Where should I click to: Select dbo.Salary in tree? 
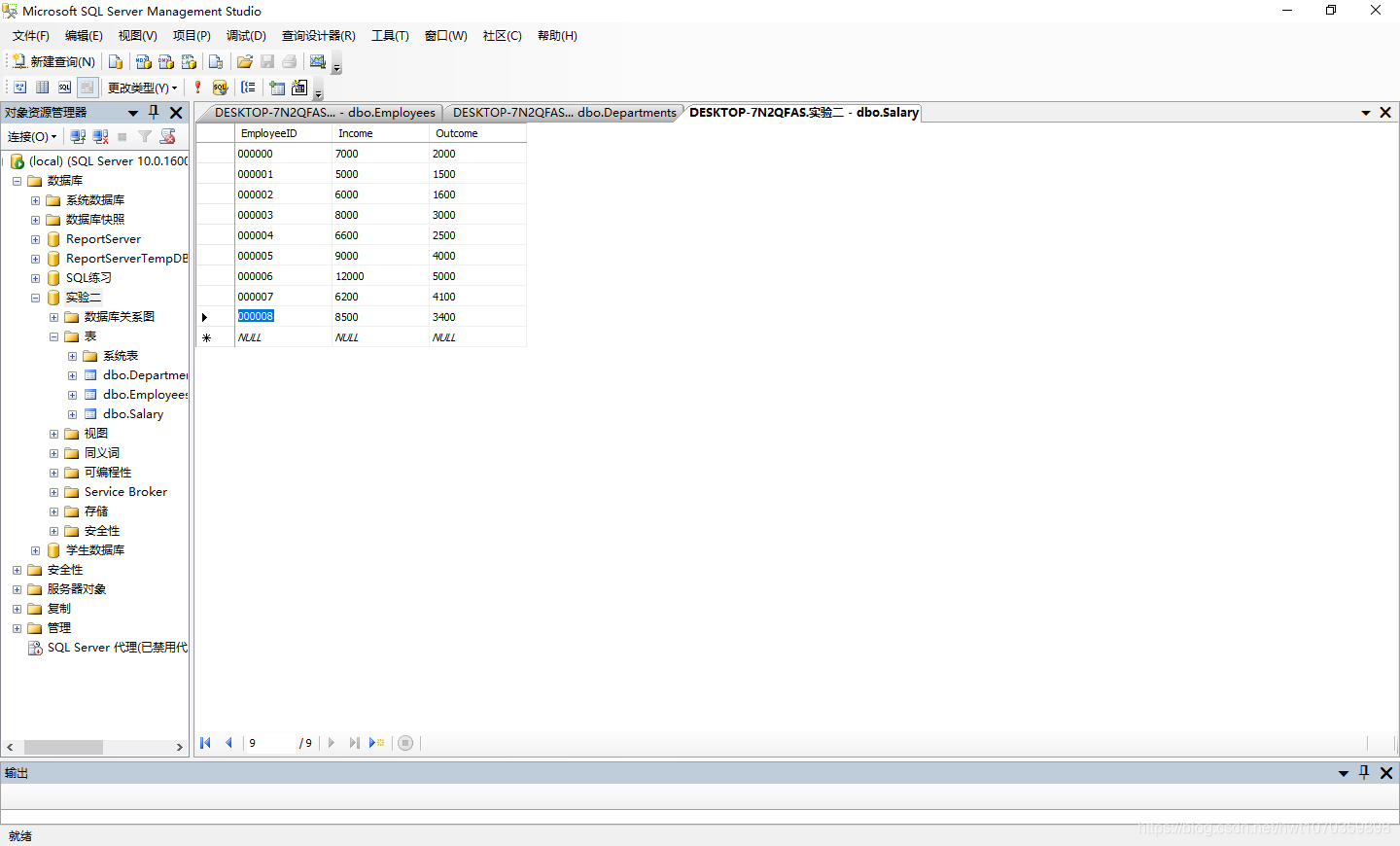(x=133, y=414)
